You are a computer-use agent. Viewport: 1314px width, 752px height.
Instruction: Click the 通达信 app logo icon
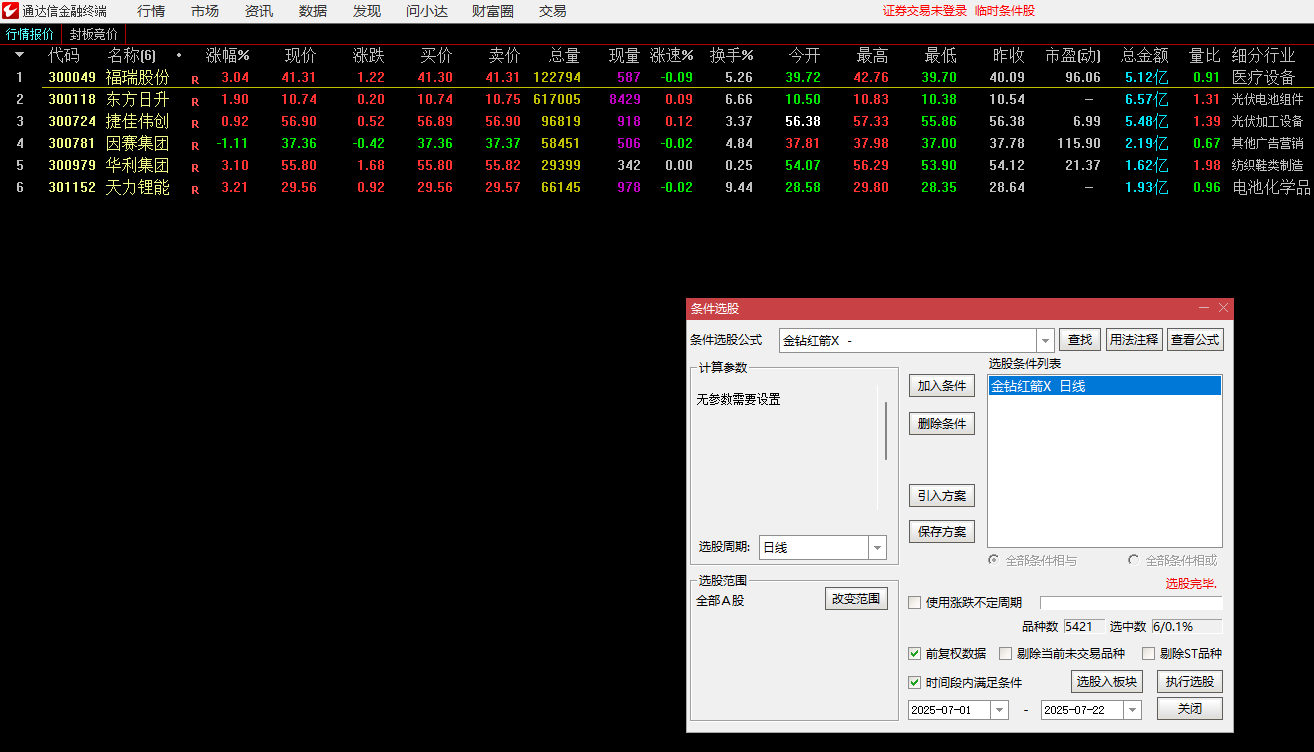pyautogui.click(x=11, y=11)
